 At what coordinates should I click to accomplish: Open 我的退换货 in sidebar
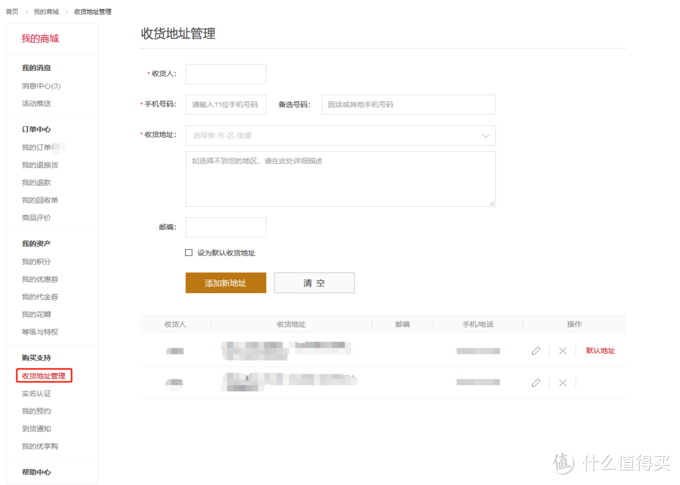40,165
